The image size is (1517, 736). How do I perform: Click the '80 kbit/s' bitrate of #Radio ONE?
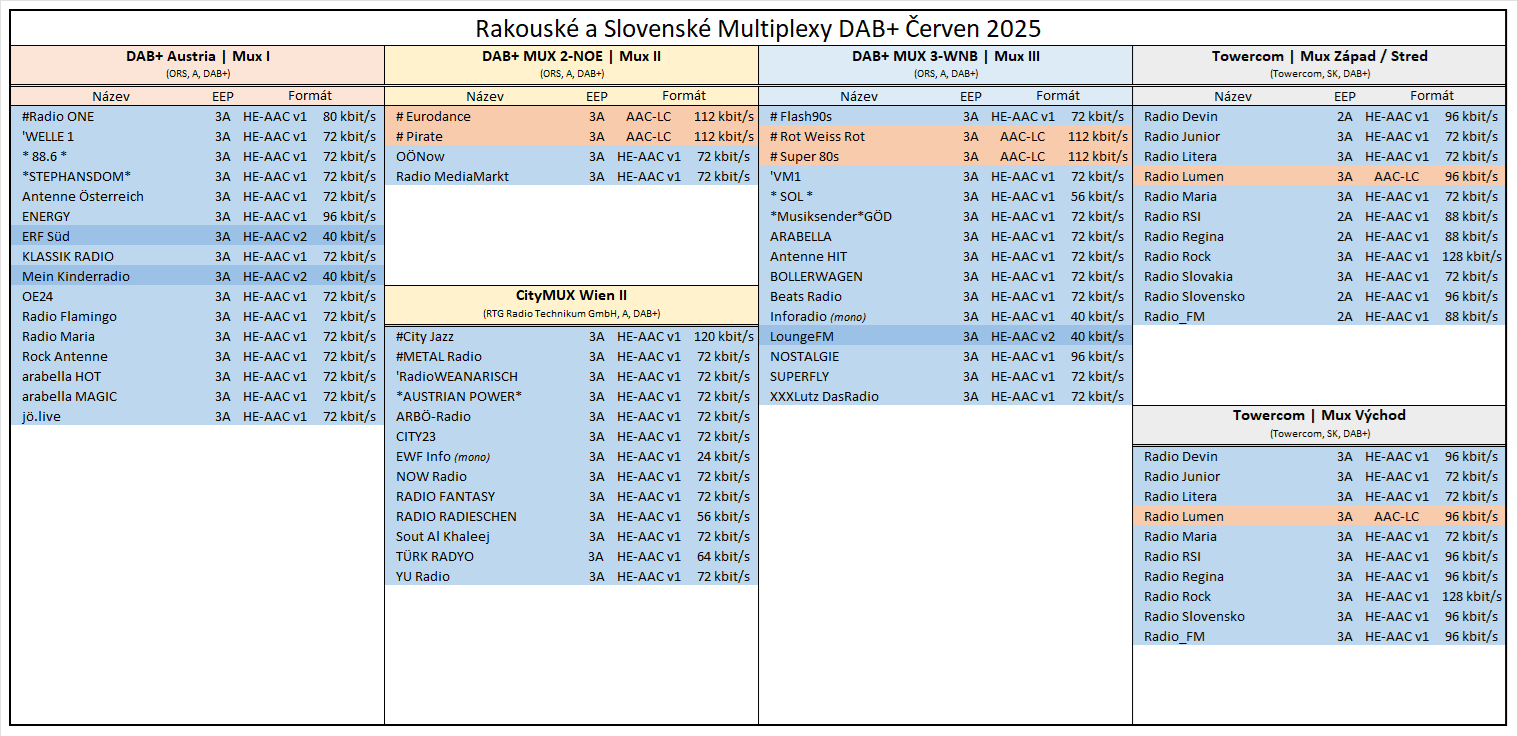tap(350, 116)
